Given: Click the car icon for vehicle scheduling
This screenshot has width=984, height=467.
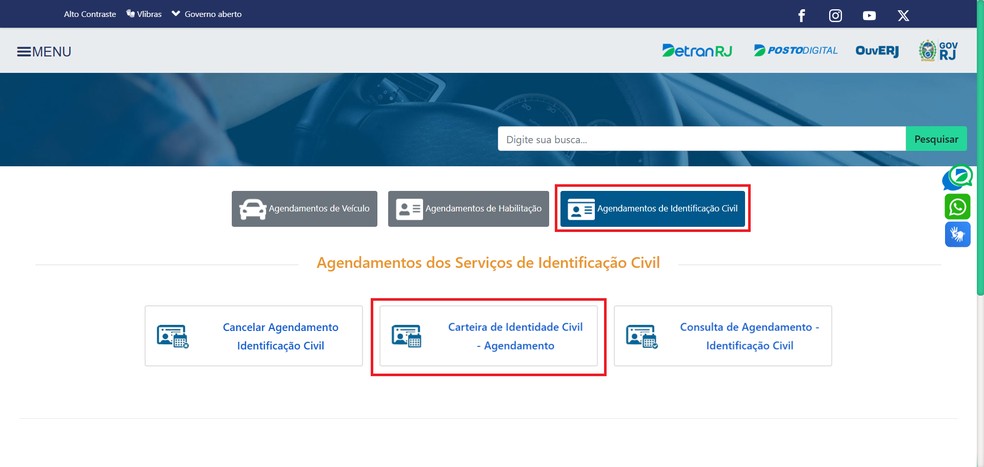Looking at the screenshot, I should [253, 209].
